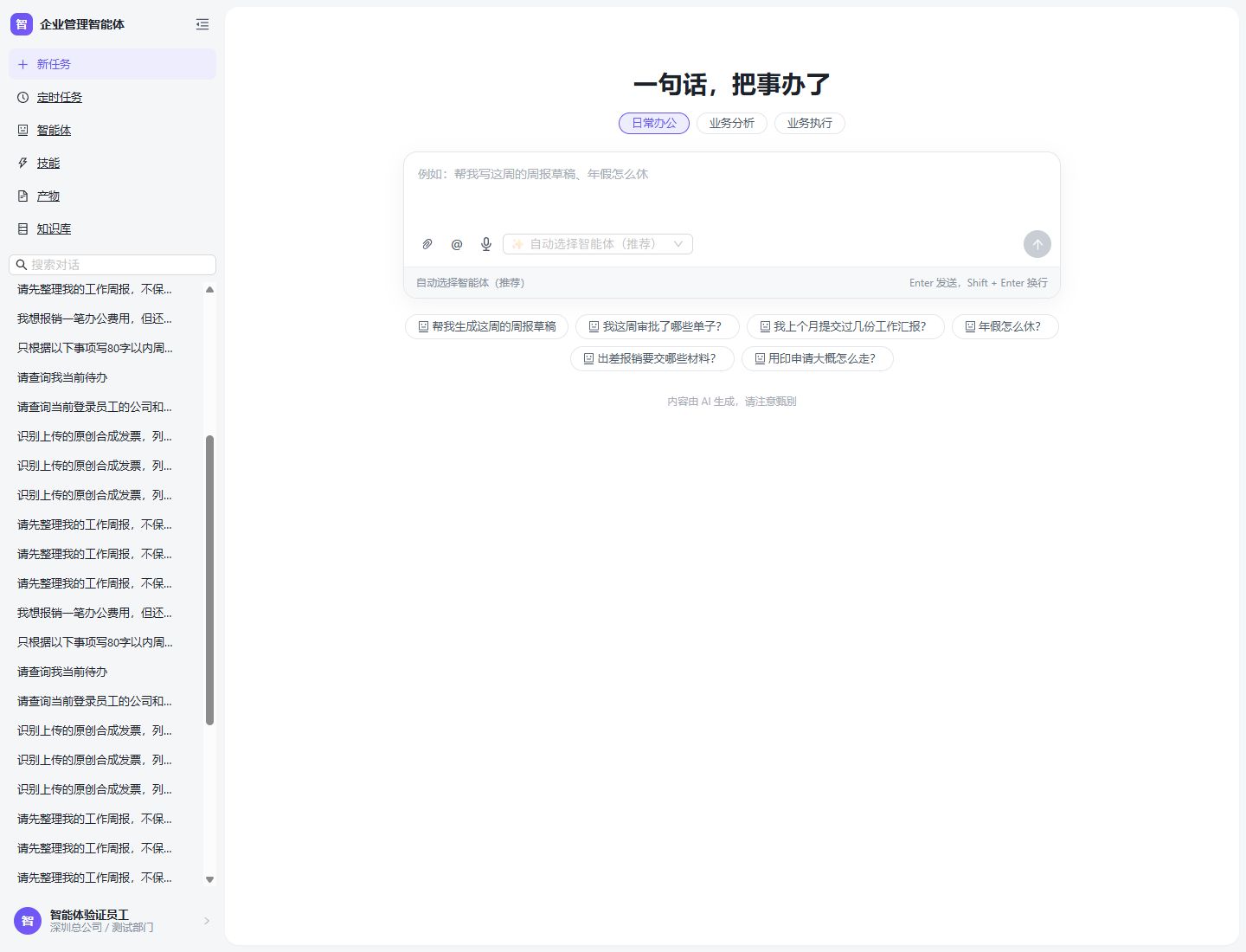1246x952 pixels.
Task: Switch to the 业务分析 tab
Action: (x=732, y=123)
